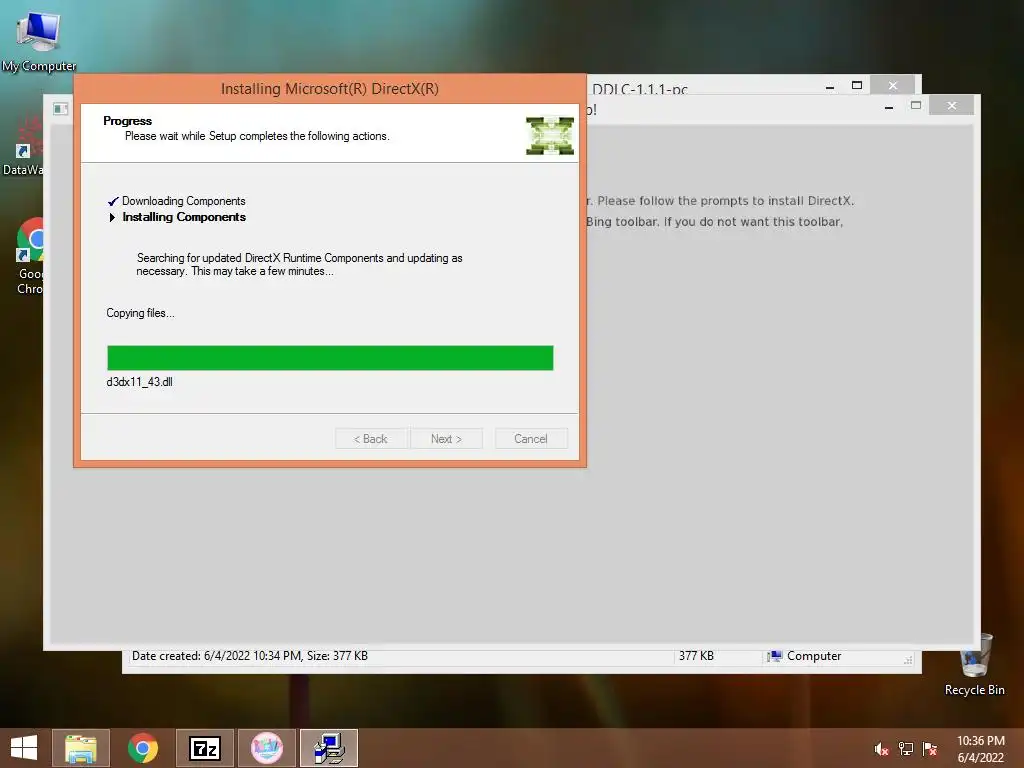Click the 'Downloading Components' step label
Viewport: 1024px width, 768px height.
[184, 201]
